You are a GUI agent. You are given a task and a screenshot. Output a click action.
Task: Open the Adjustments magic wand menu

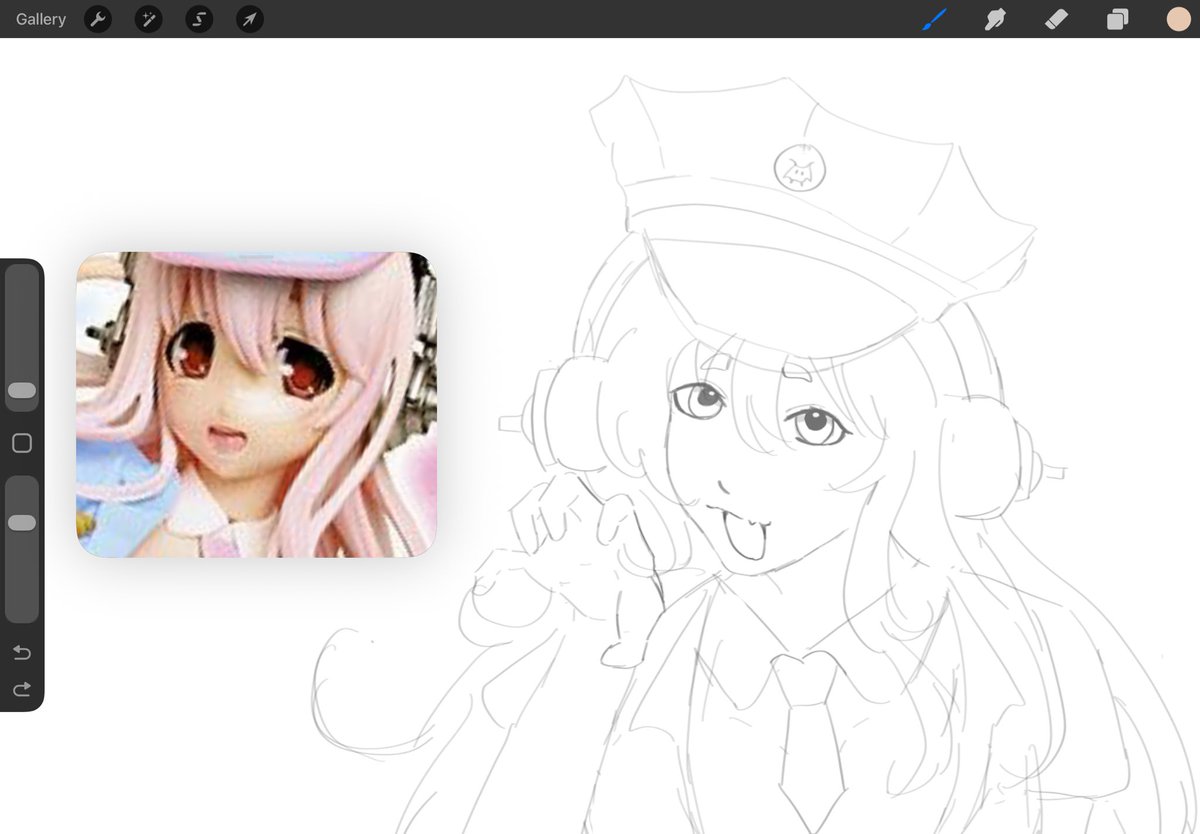148,19
